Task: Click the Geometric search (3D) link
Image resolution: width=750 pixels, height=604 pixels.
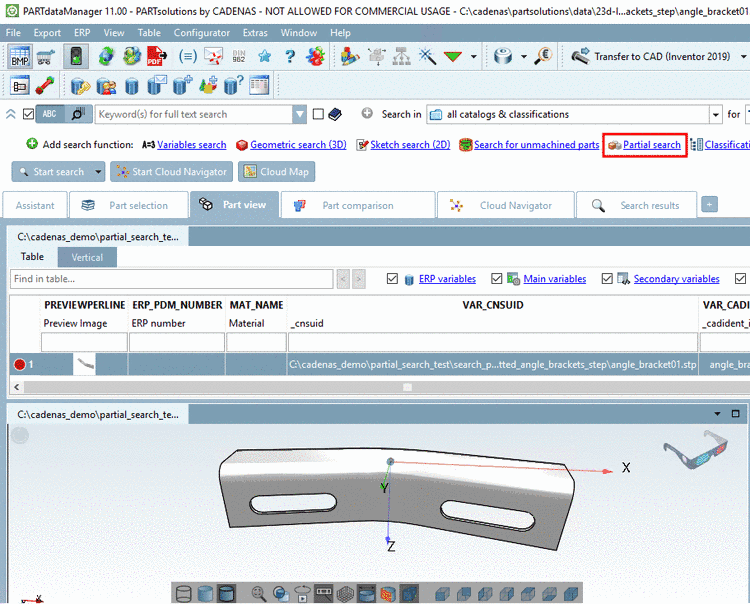Action: (298, 144)
